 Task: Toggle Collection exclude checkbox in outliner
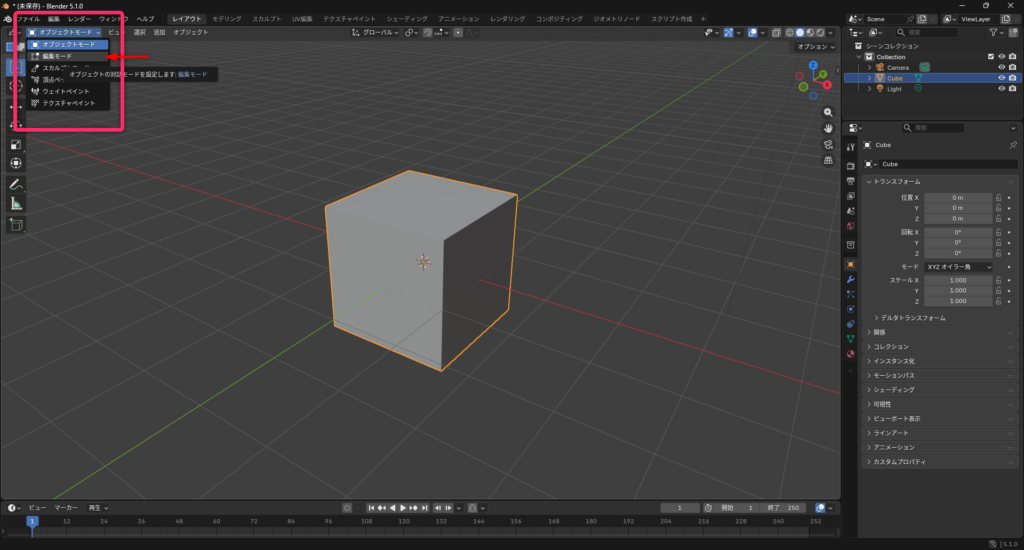pos(991,57)
